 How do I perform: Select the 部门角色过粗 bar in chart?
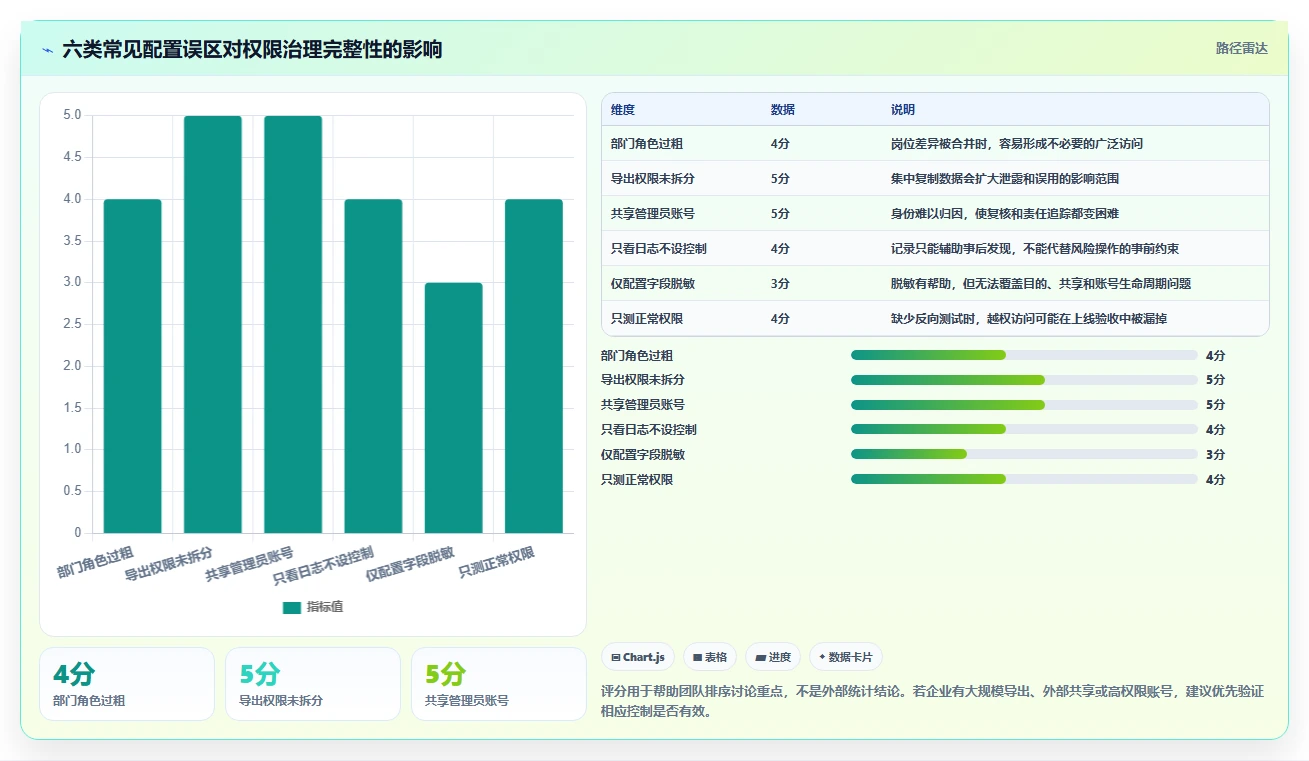tap(133, 366)
